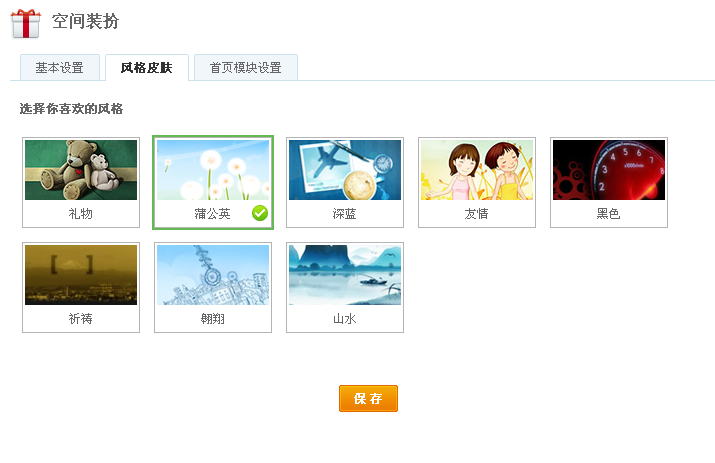The image size is (715, 463).
Task: Pick the 友情 two girls skin image
Action: 477,170
